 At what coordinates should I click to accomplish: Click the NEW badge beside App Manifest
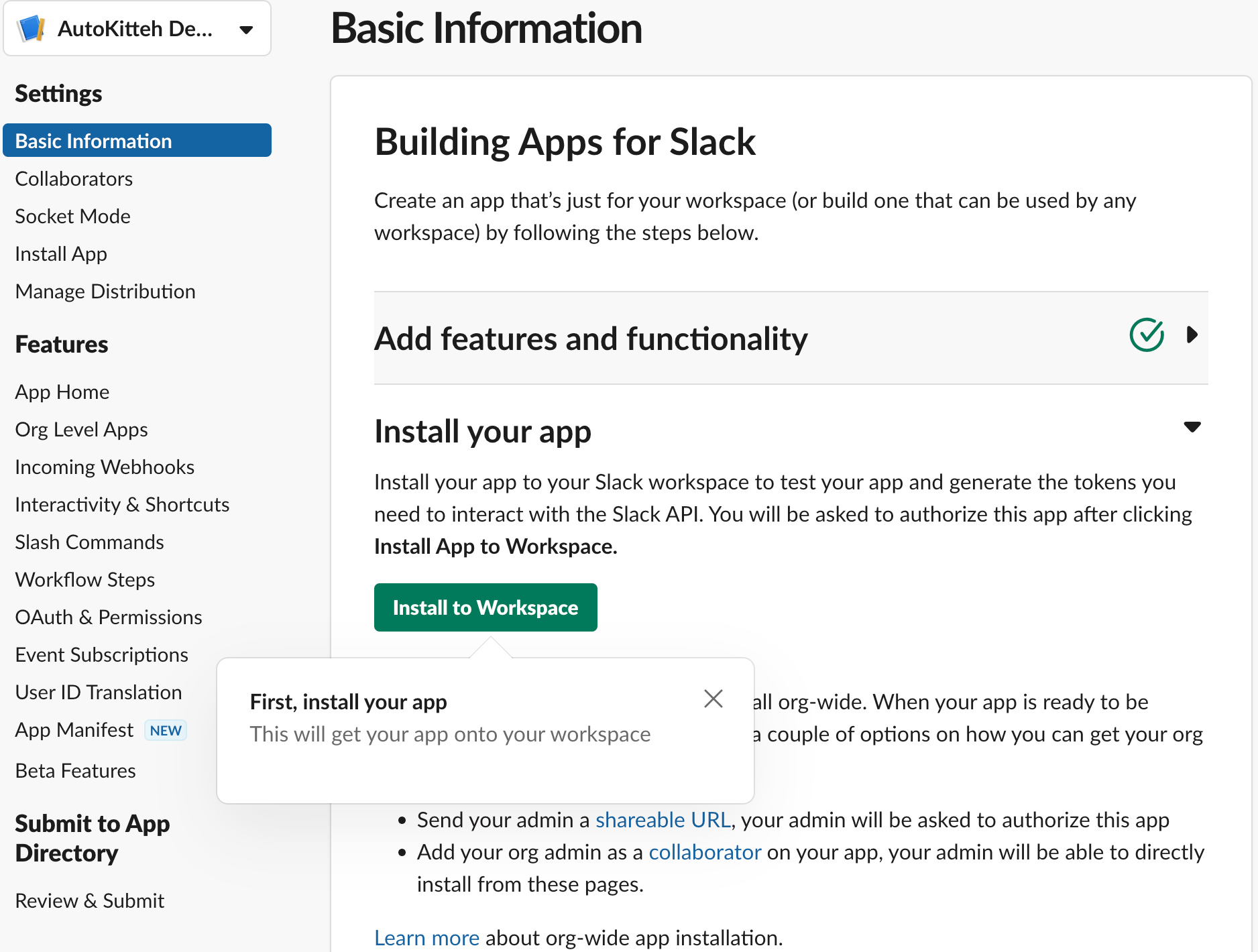[166, 731]
